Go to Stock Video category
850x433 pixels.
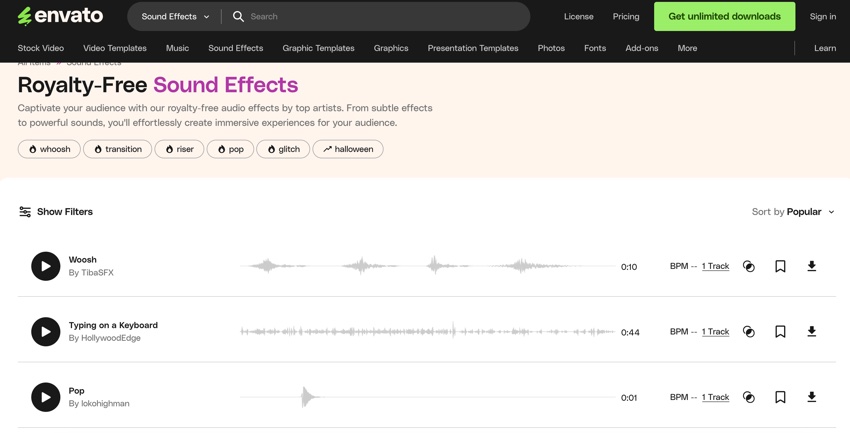41,48
